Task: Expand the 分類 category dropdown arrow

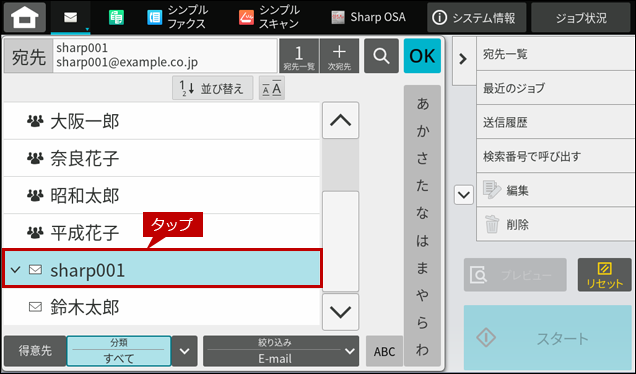Action: point(185,351)
